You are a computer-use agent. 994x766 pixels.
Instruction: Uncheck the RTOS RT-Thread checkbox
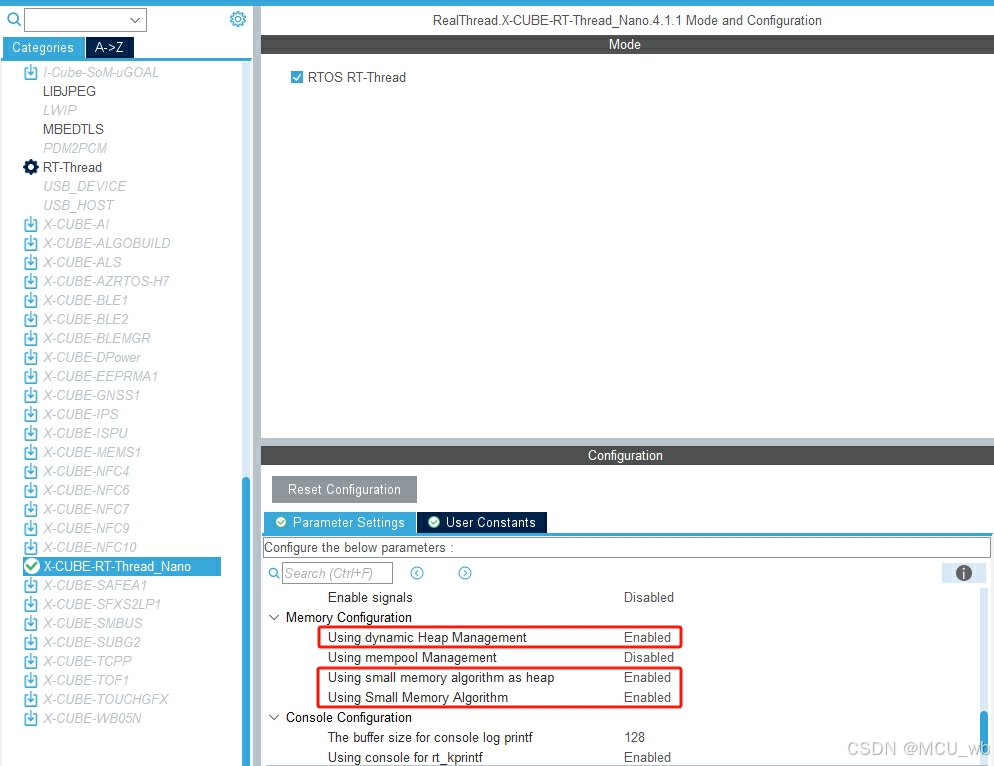click(x=297, y=77)
